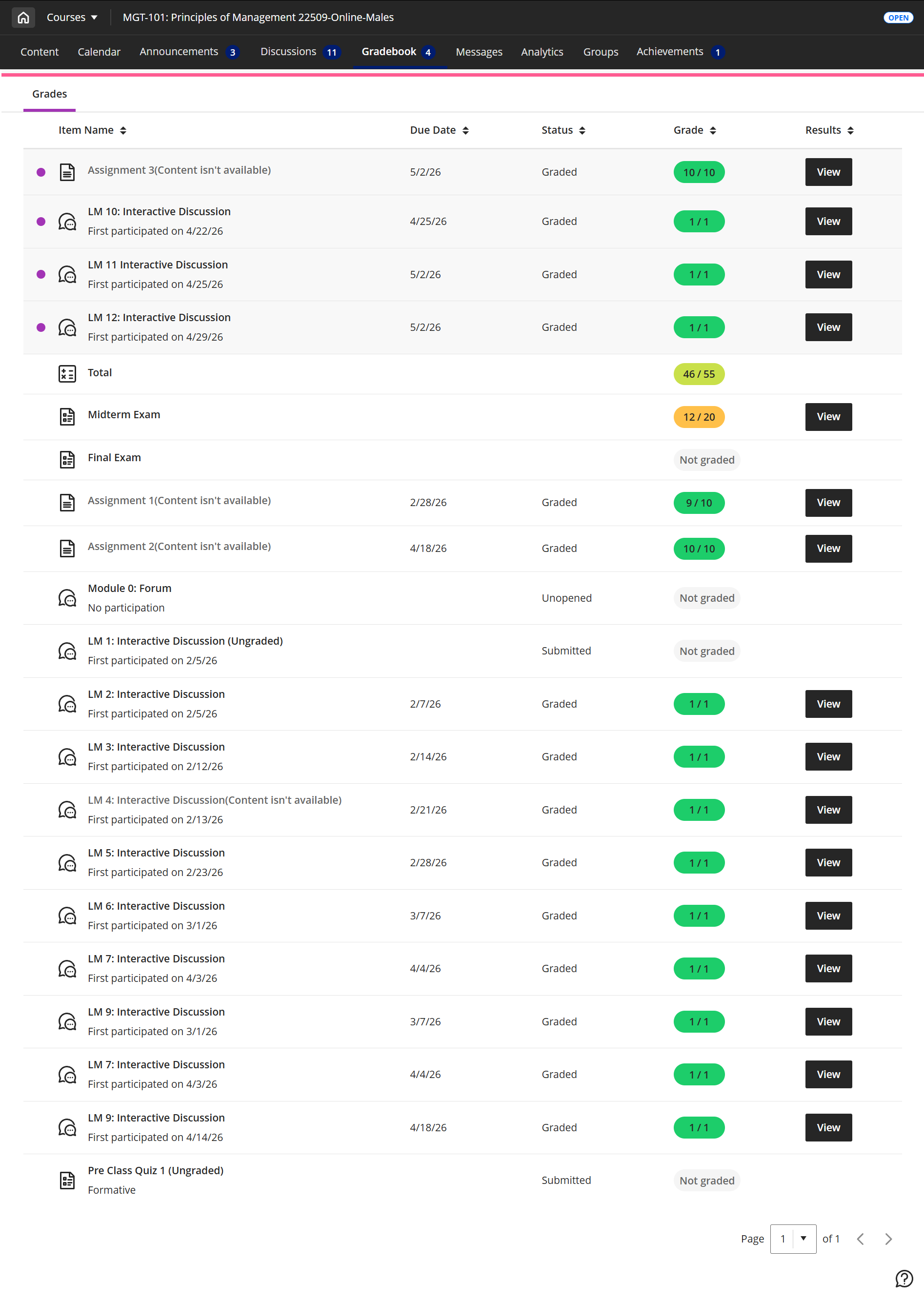924x1304 pixels.
Task: Click the Final Exam test icon
Action: pos(67,459)
